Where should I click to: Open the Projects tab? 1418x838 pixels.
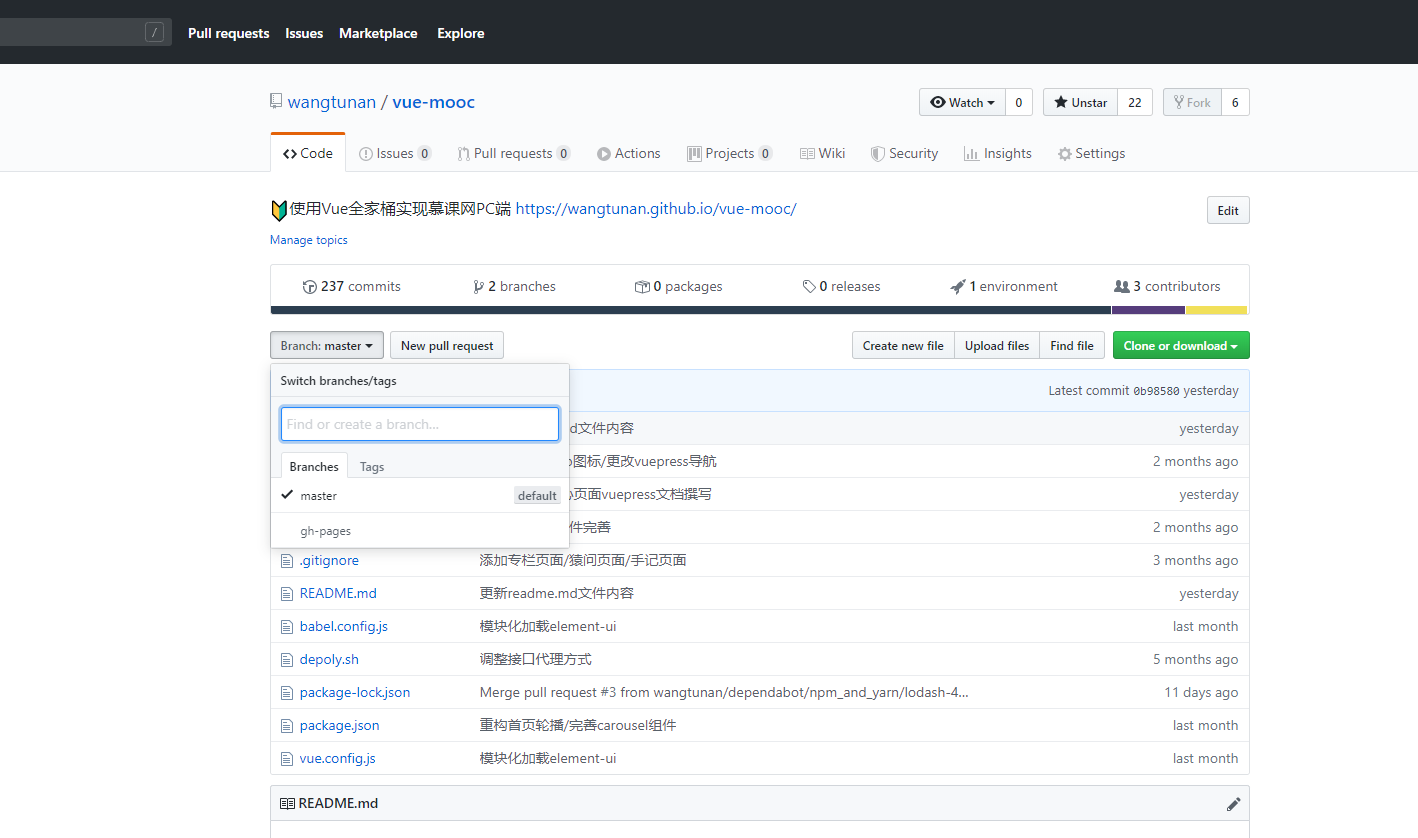tap(730, 153)
